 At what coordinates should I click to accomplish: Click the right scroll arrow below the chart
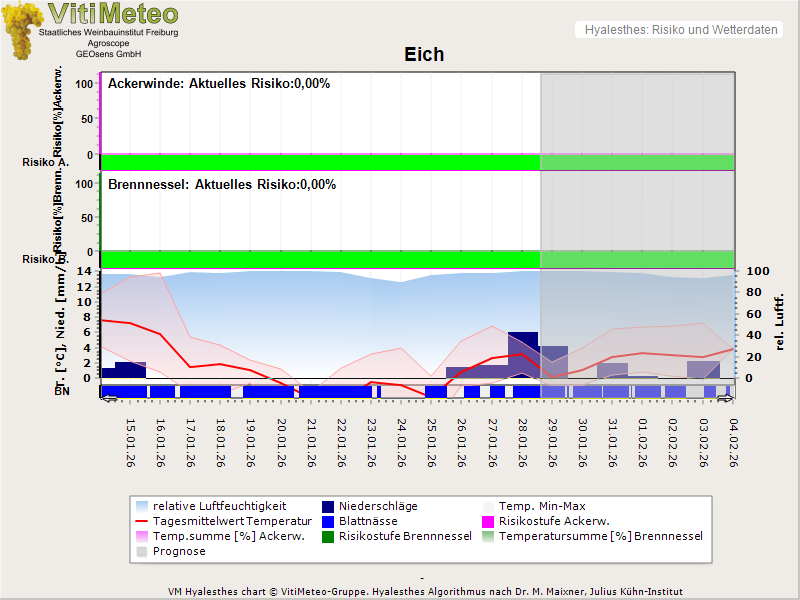(x=725, y=398)
